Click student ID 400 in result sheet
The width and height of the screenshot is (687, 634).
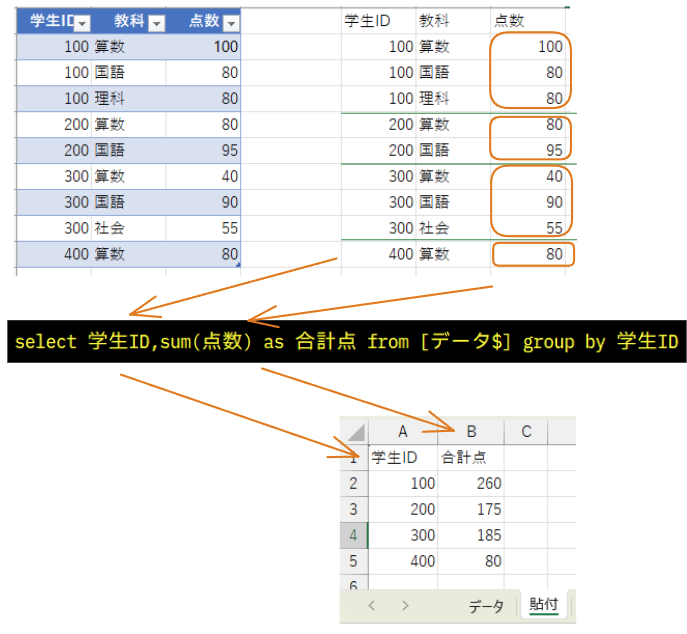403,561
